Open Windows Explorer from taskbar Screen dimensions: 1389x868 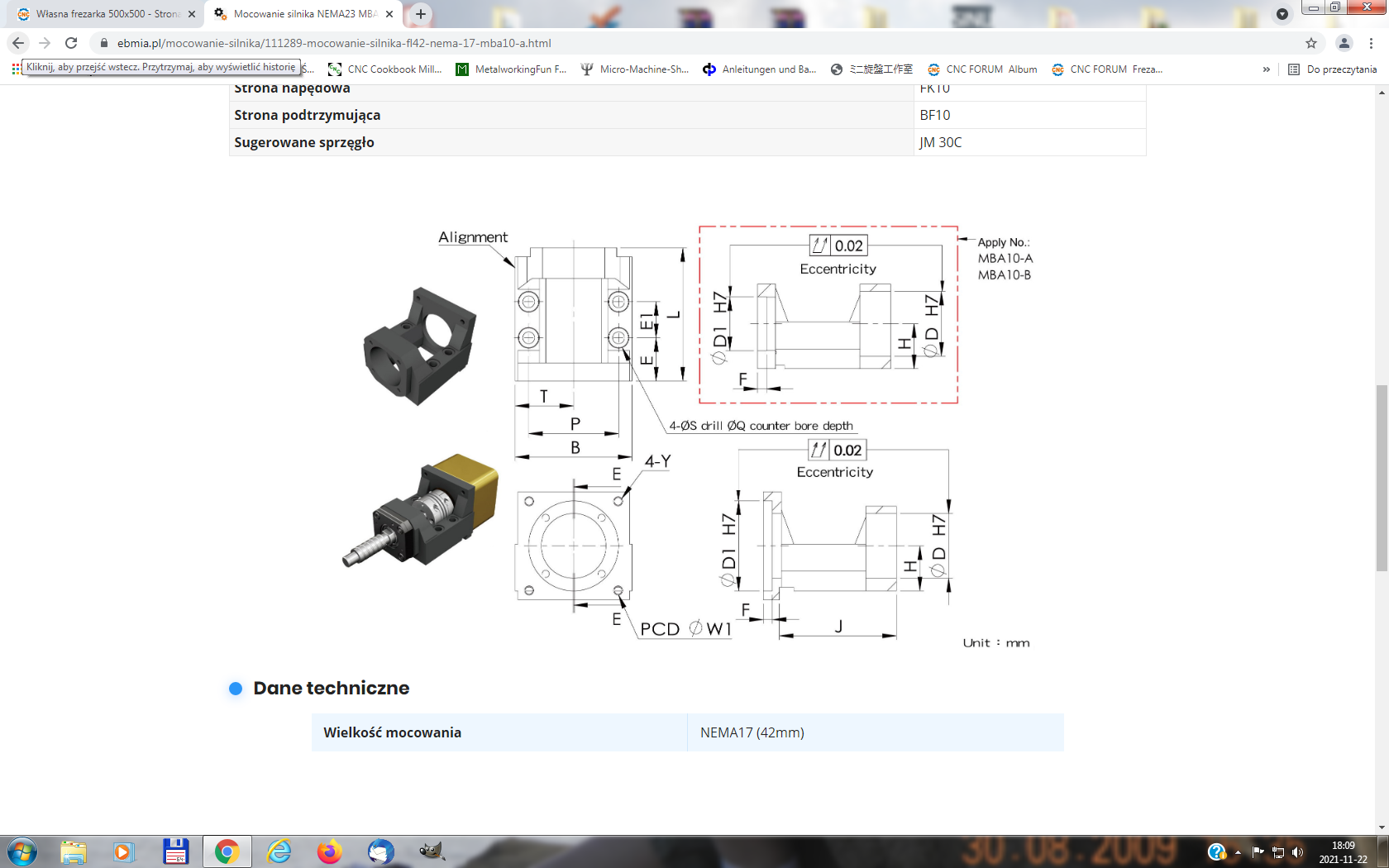tap(74, 851)
